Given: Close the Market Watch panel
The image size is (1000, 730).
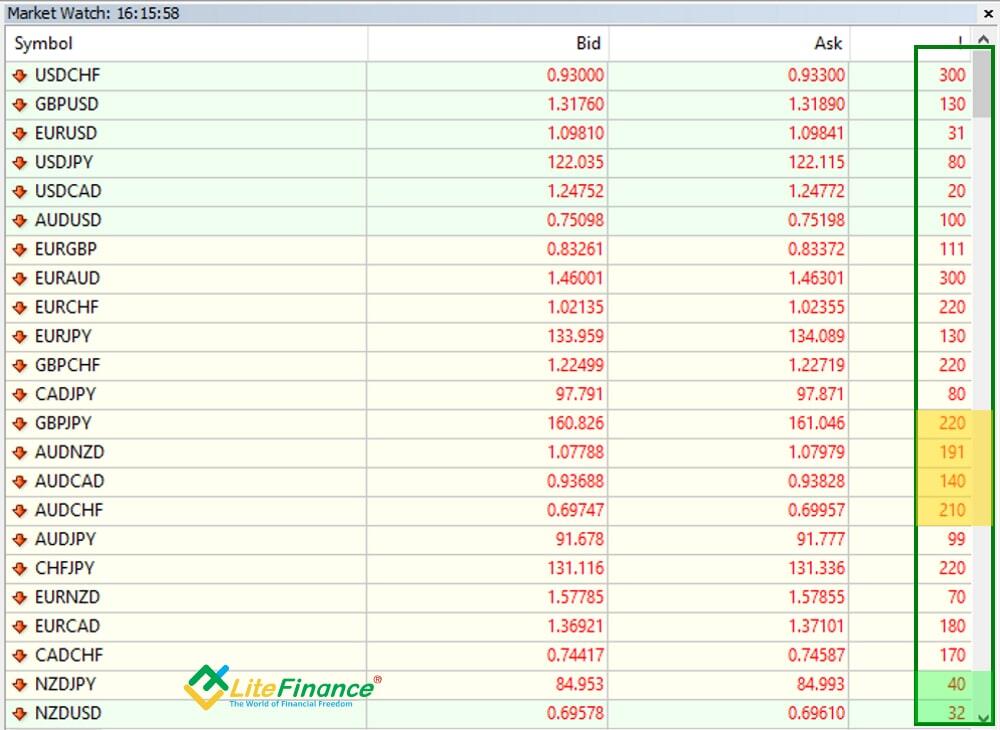Looking at the screenshot, I should (985, 14).
